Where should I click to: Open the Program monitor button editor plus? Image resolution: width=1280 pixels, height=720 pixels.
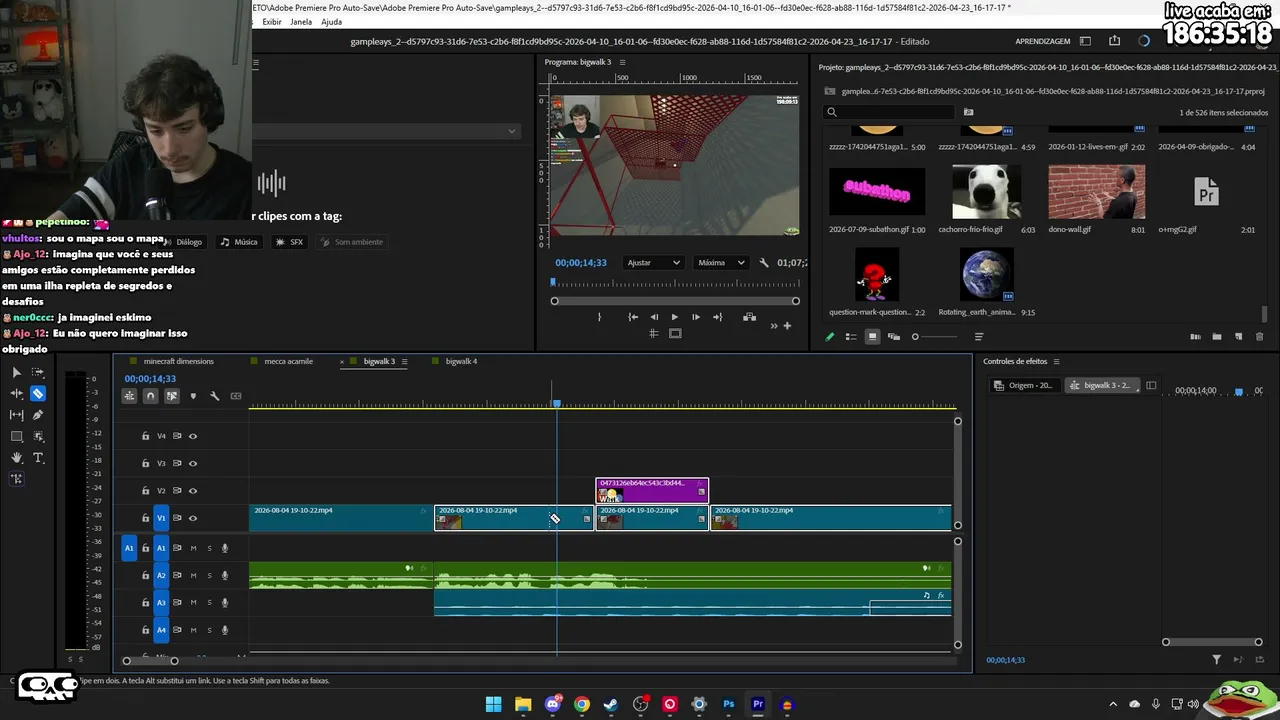(x=787, y=326)
